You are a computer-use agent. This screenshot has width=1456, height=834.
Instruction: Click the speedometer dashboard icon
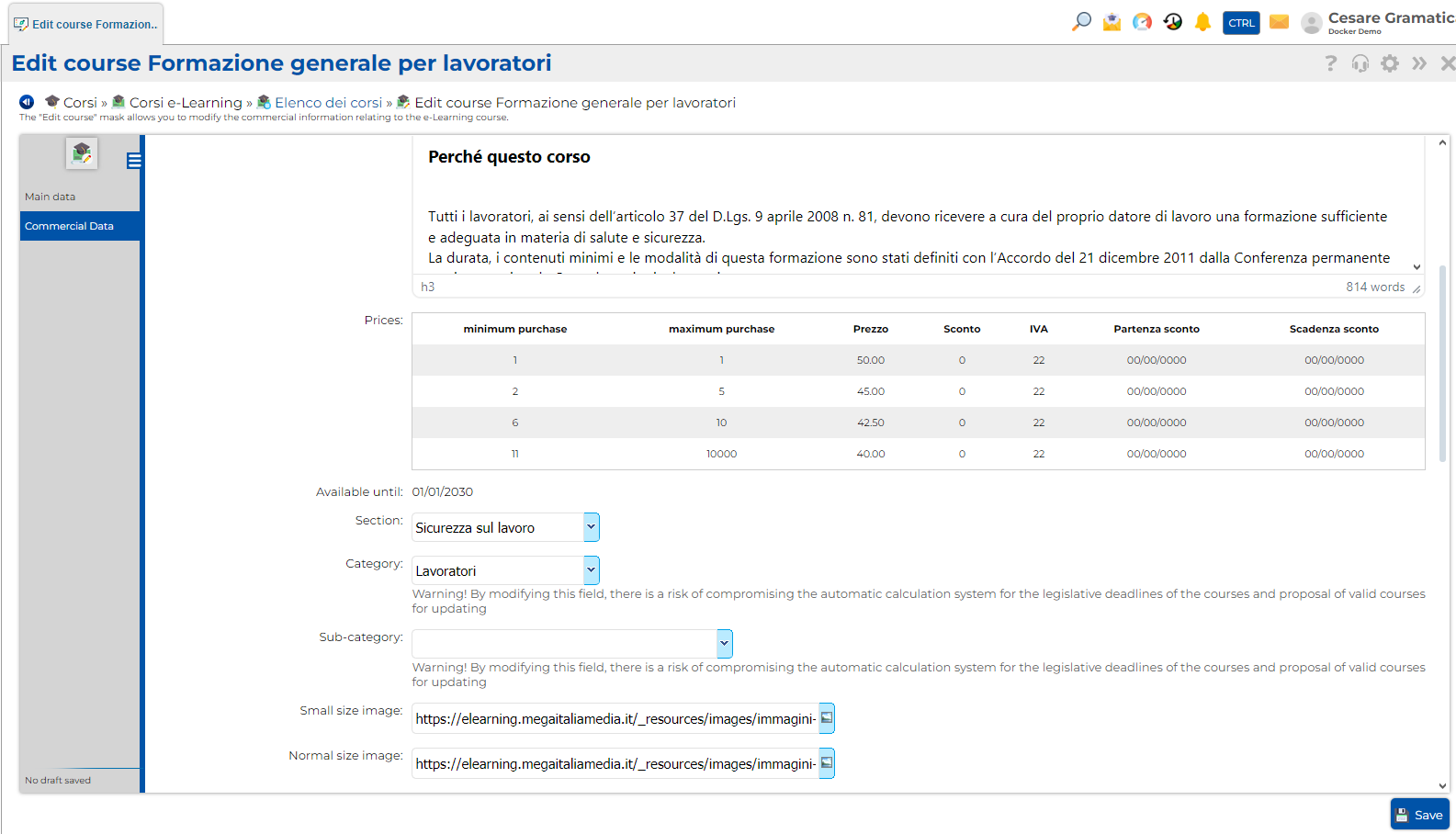coord(1142,22)
